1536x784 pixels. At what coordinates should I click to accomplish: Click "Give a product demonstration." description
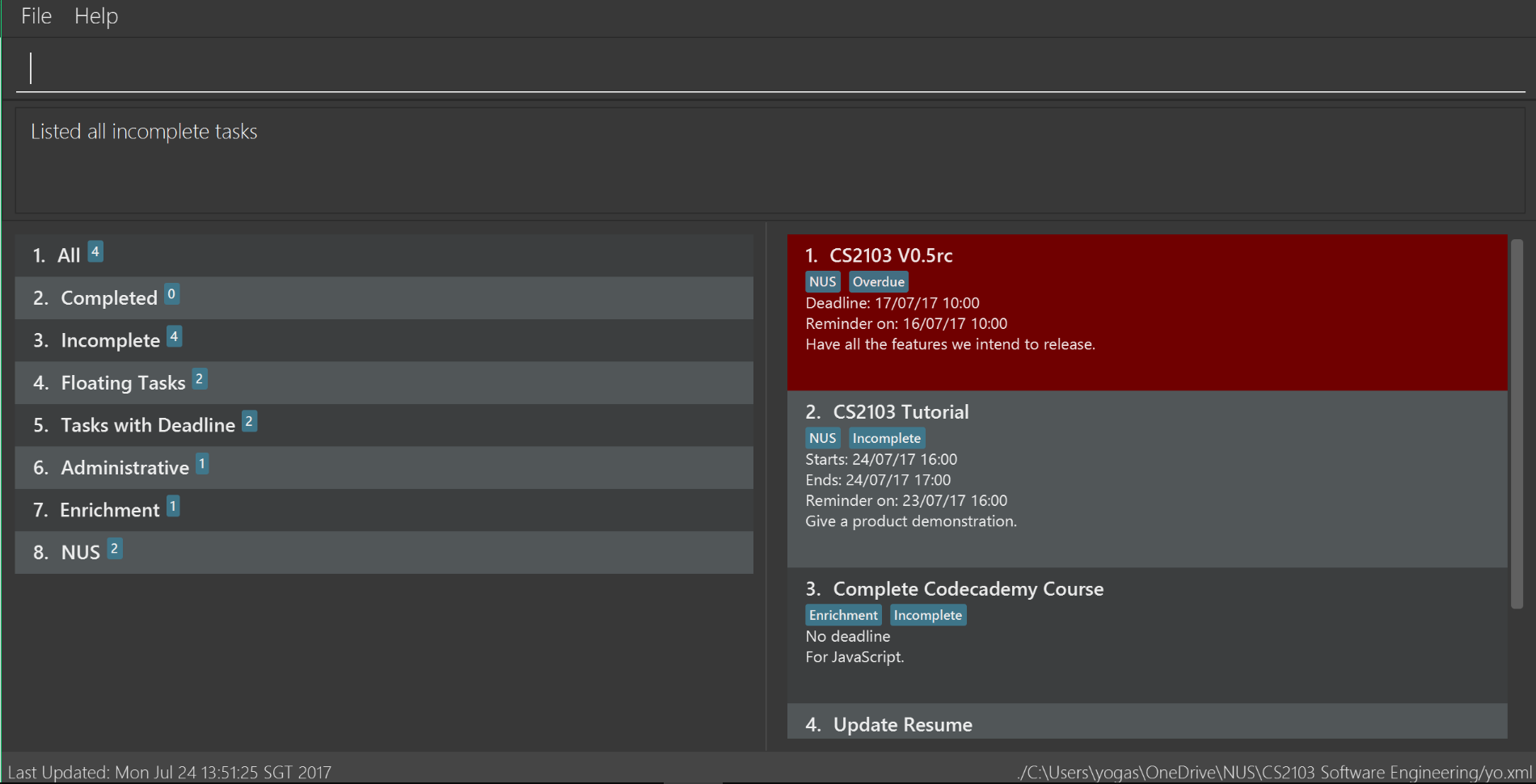tap(911, 521)
